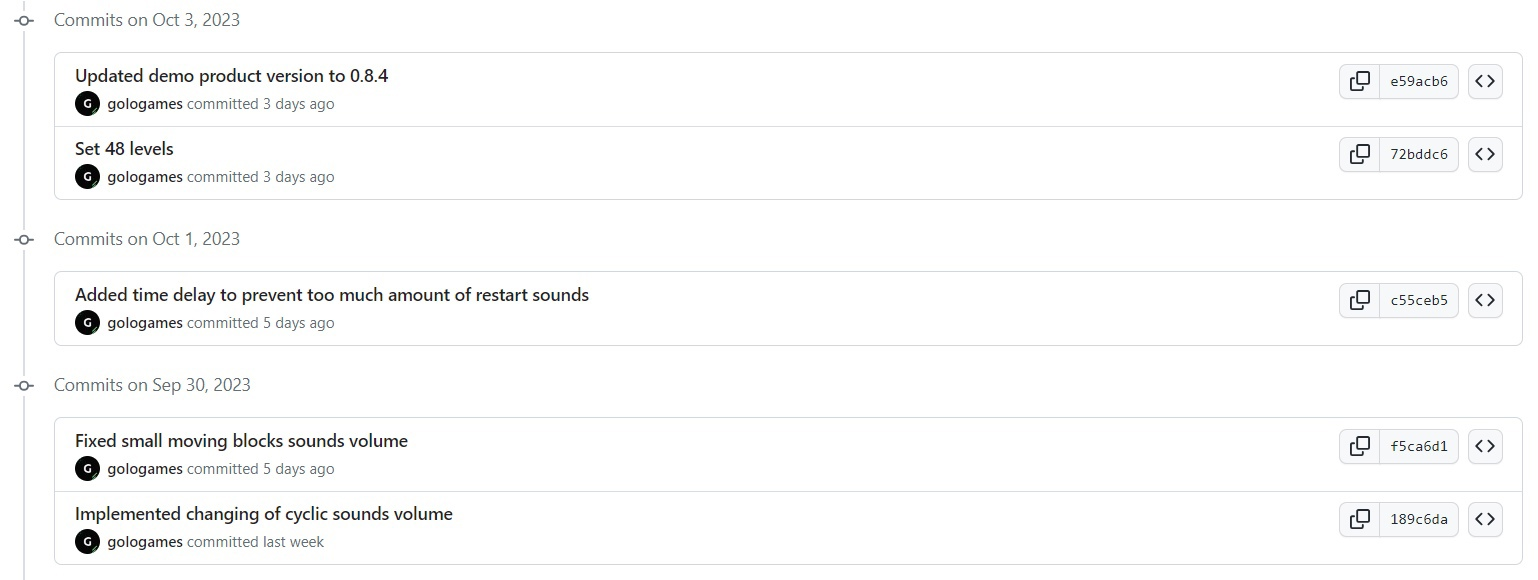Click gologames avatar on 'Set 48 levels'
Image resolution: width=1538 pixels, height=580 pixels.
click(88, 177)
